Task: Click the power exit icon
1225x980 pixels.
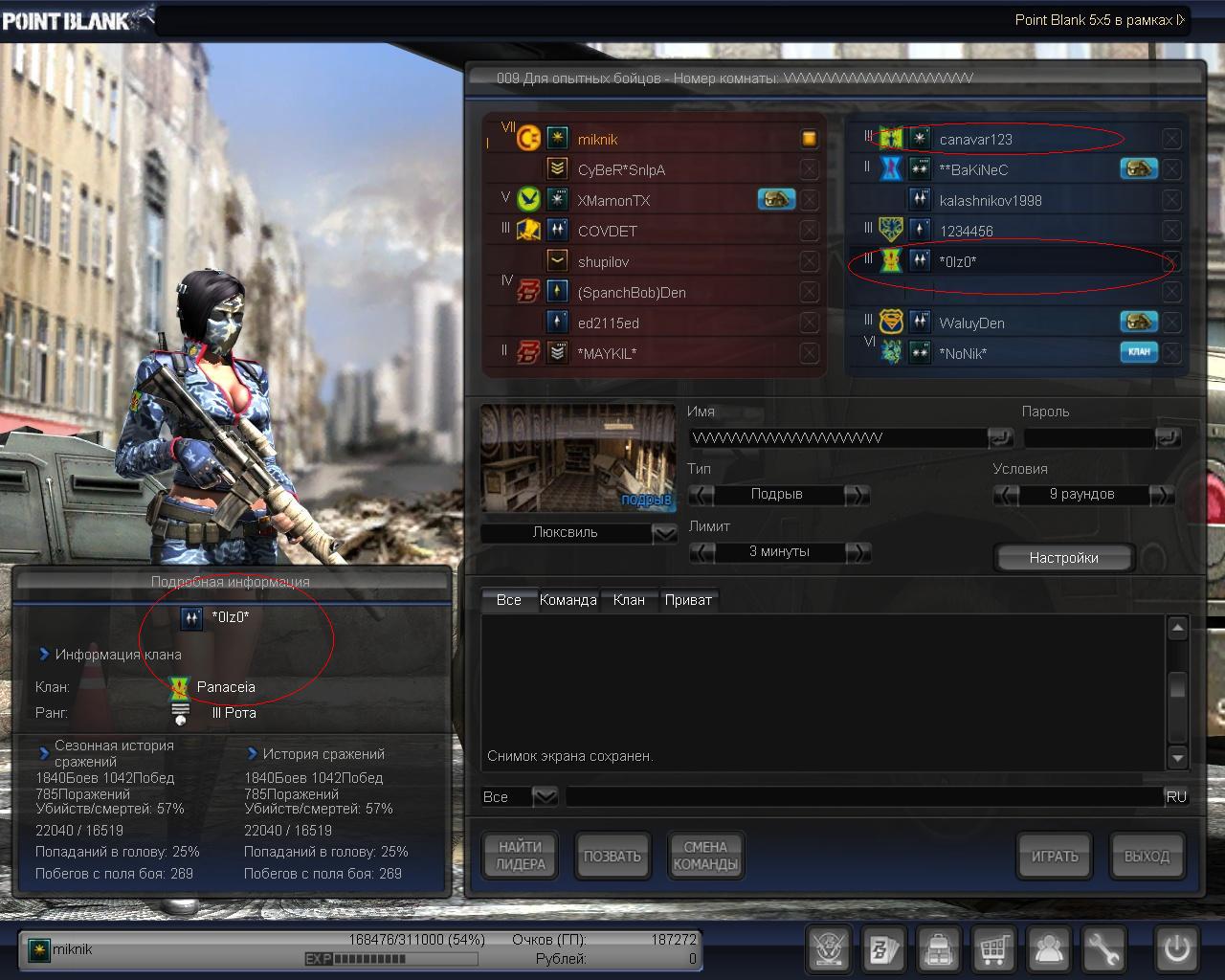Action: tap(1176, 948)
